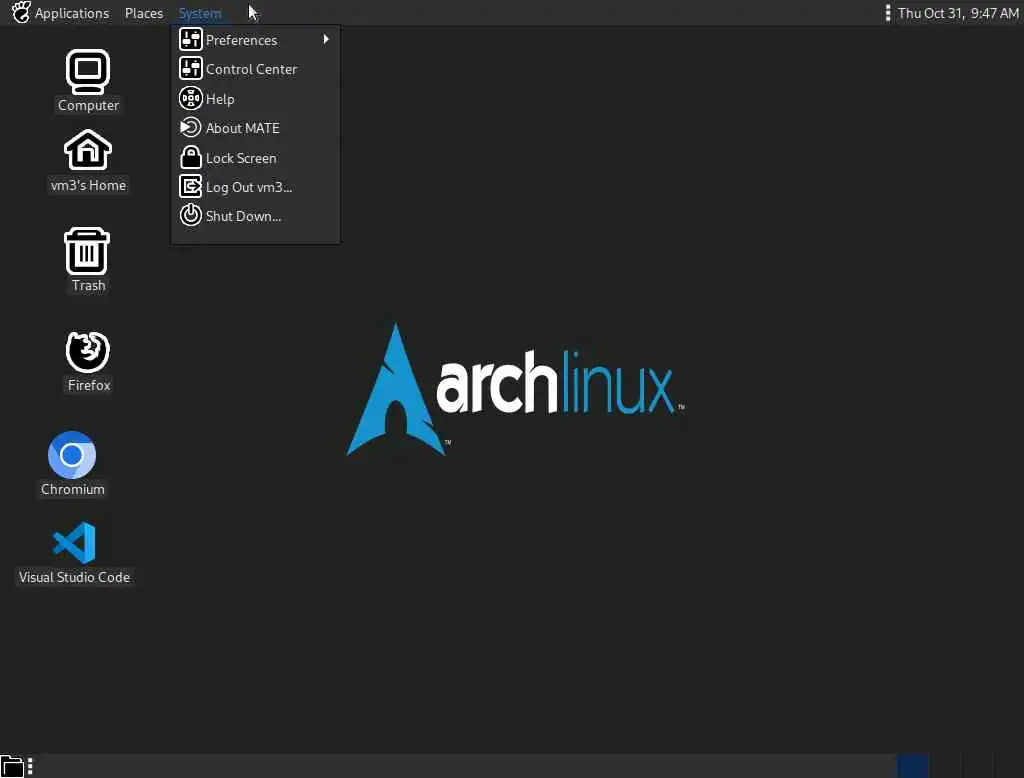Click the Lock Screen padlock icon

[x=191, y=157]
